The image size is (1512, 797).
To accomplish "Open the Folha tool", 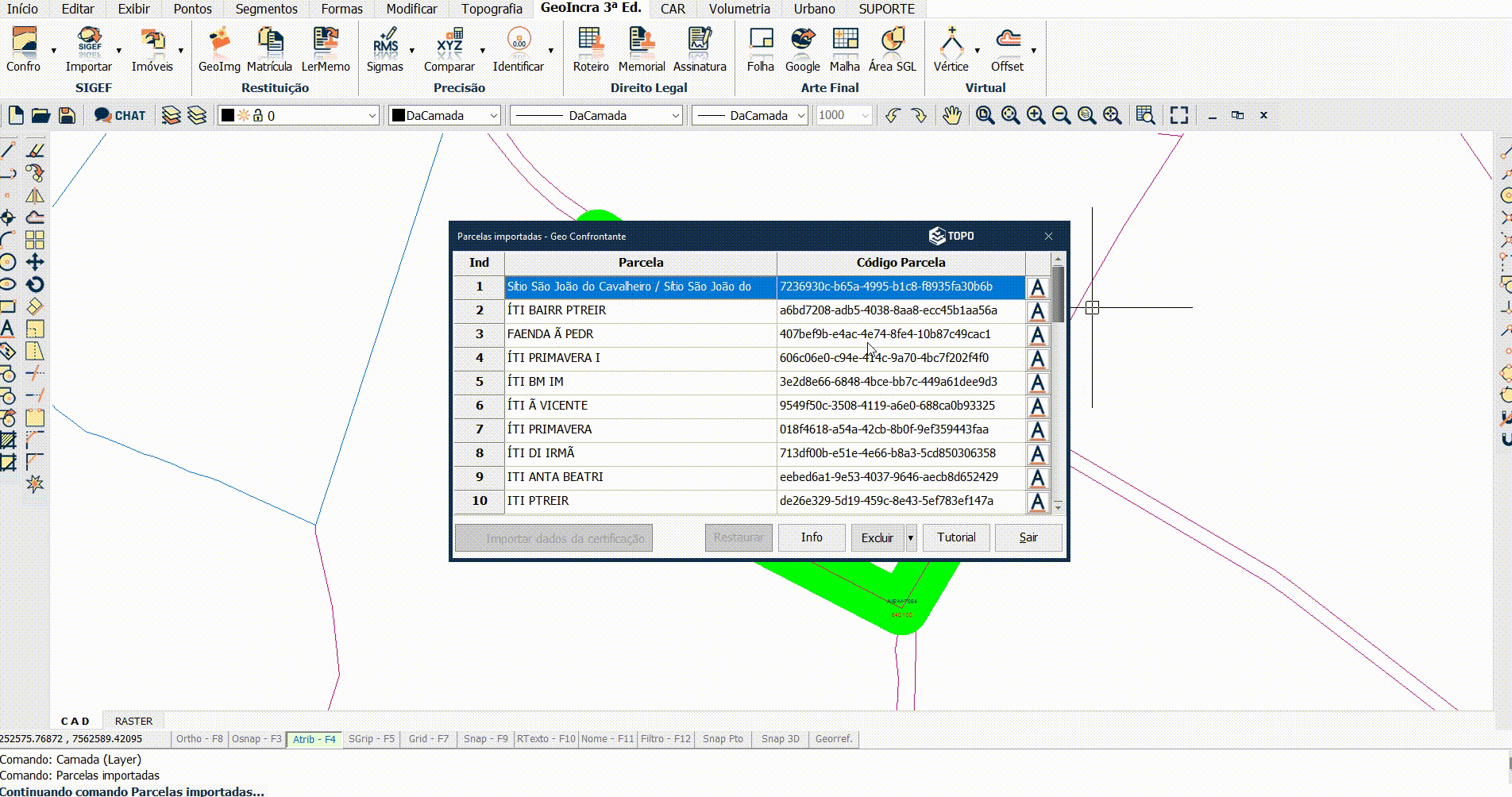I will point(761,48).
